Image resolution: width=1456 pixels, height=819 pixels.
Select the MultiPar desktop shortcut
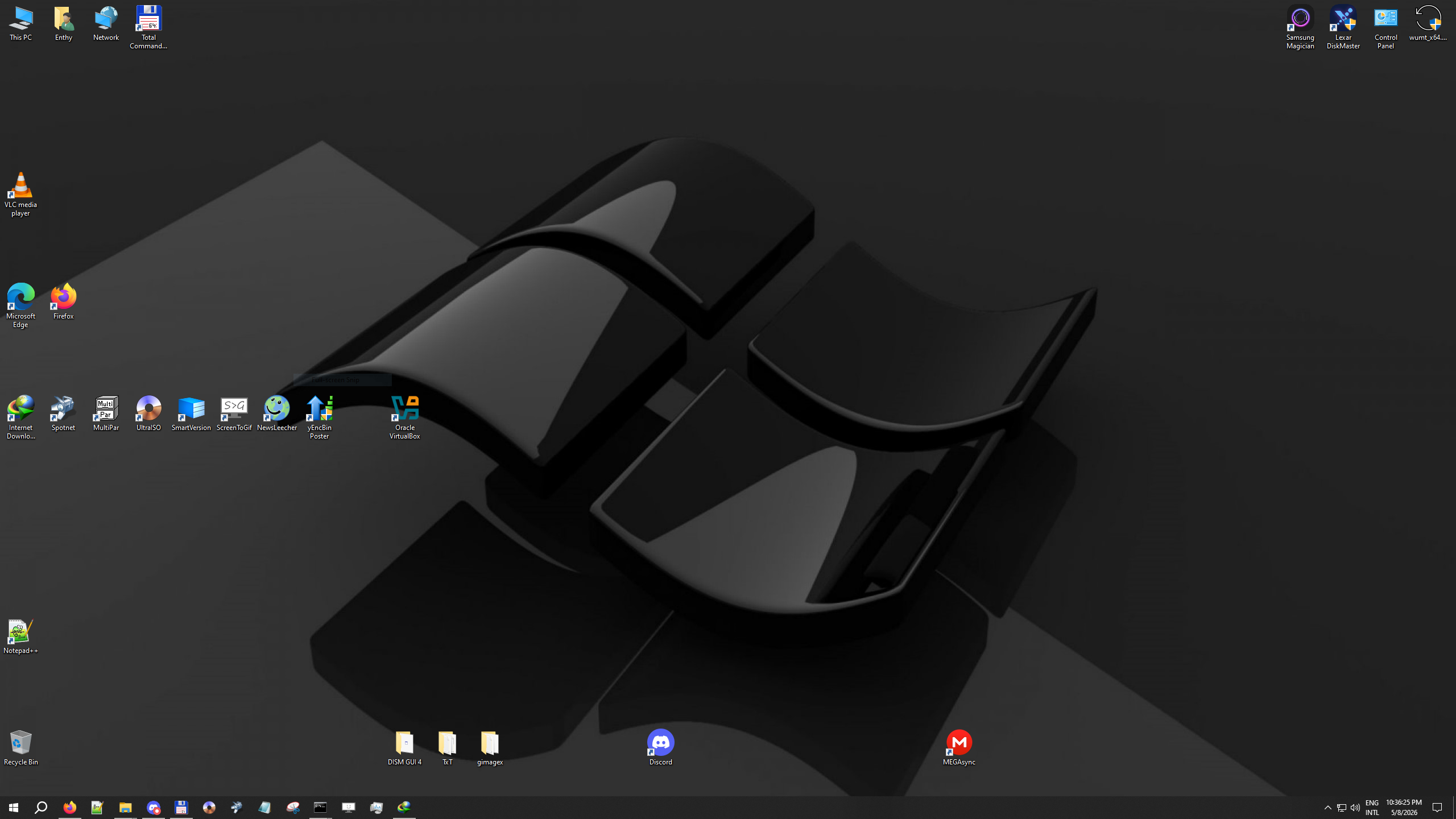(x=106, y=413)
